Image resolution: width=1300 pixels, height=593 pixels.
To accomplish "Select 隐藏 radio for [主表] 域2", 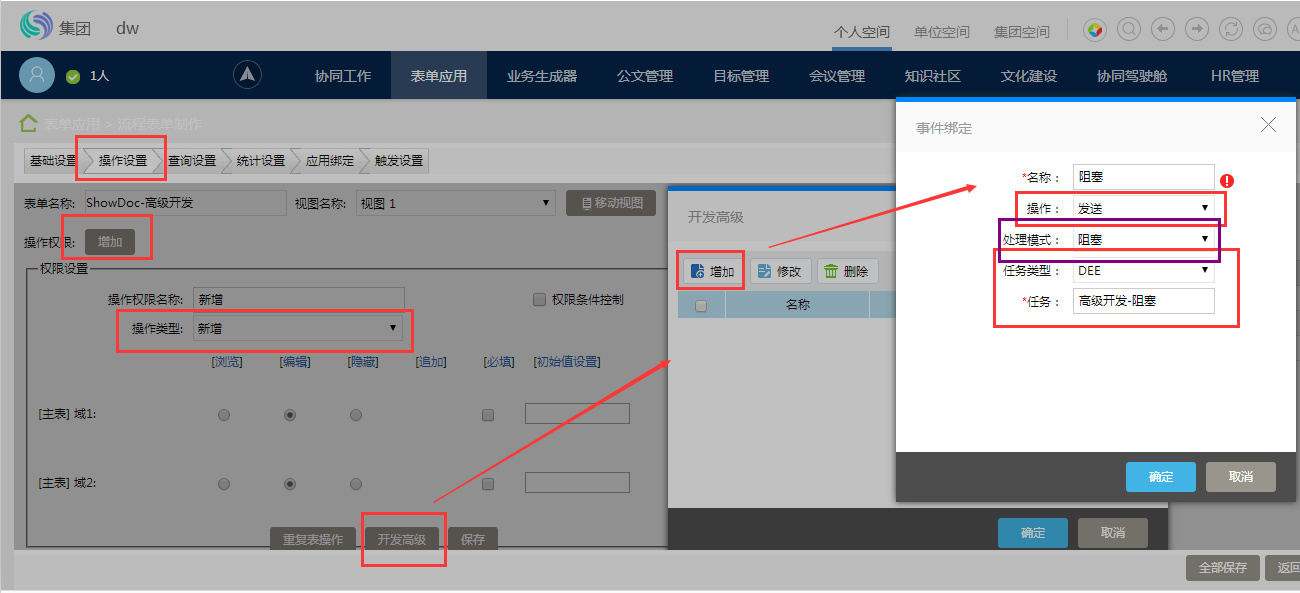I will 356,484.
